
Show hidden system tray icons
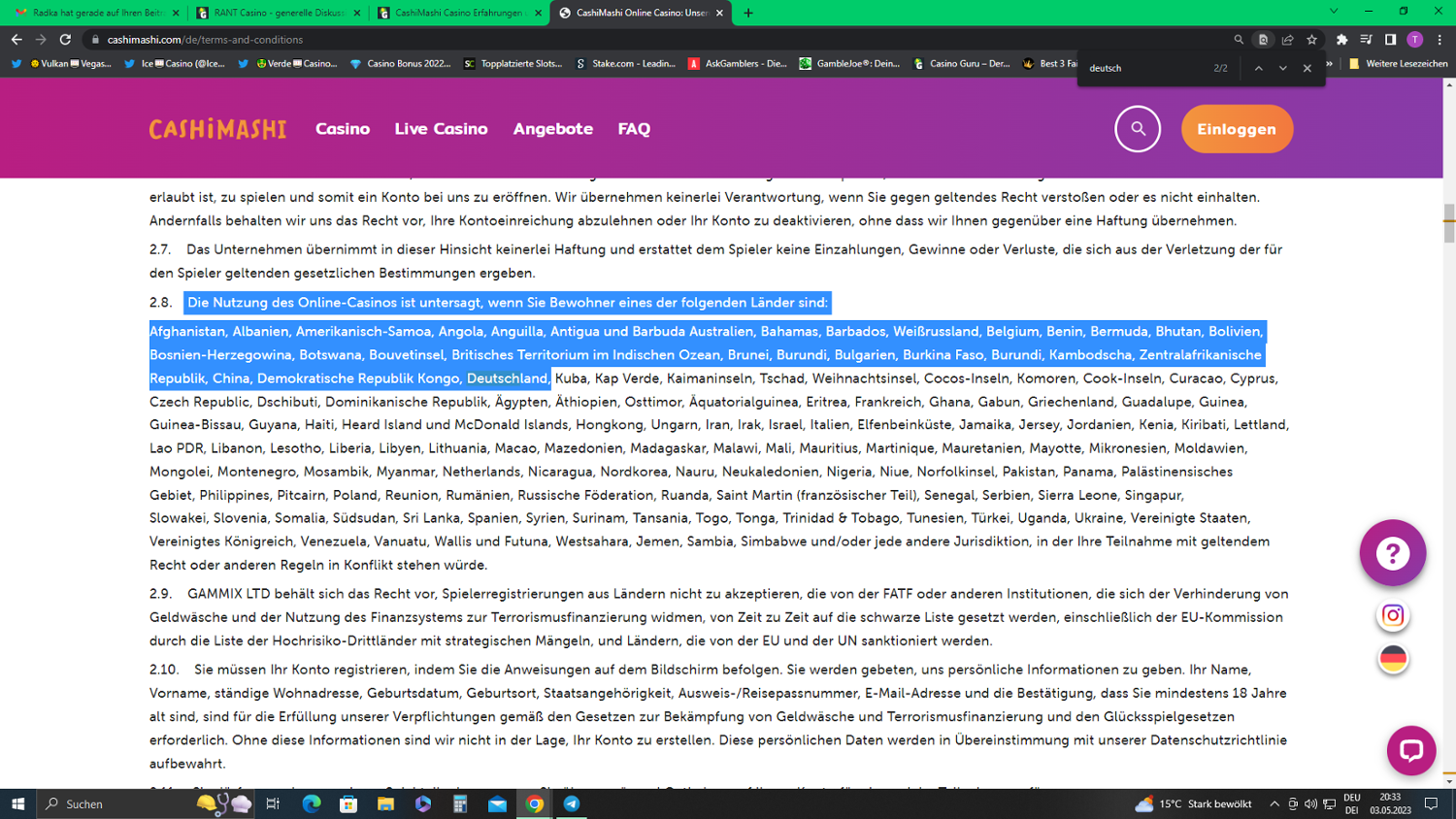[1274, 803]
